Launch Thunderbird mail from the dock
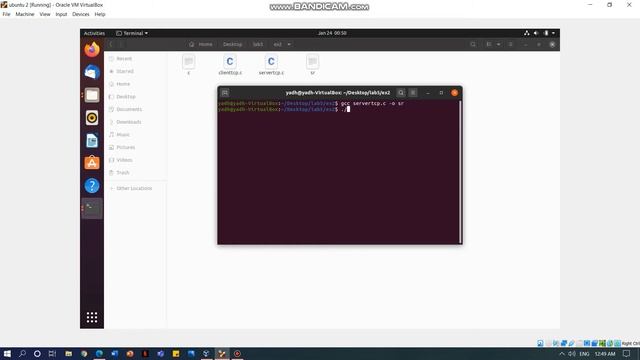Viewport: 640px width, 360px height. pyautogui.click(x=92, y=72)
